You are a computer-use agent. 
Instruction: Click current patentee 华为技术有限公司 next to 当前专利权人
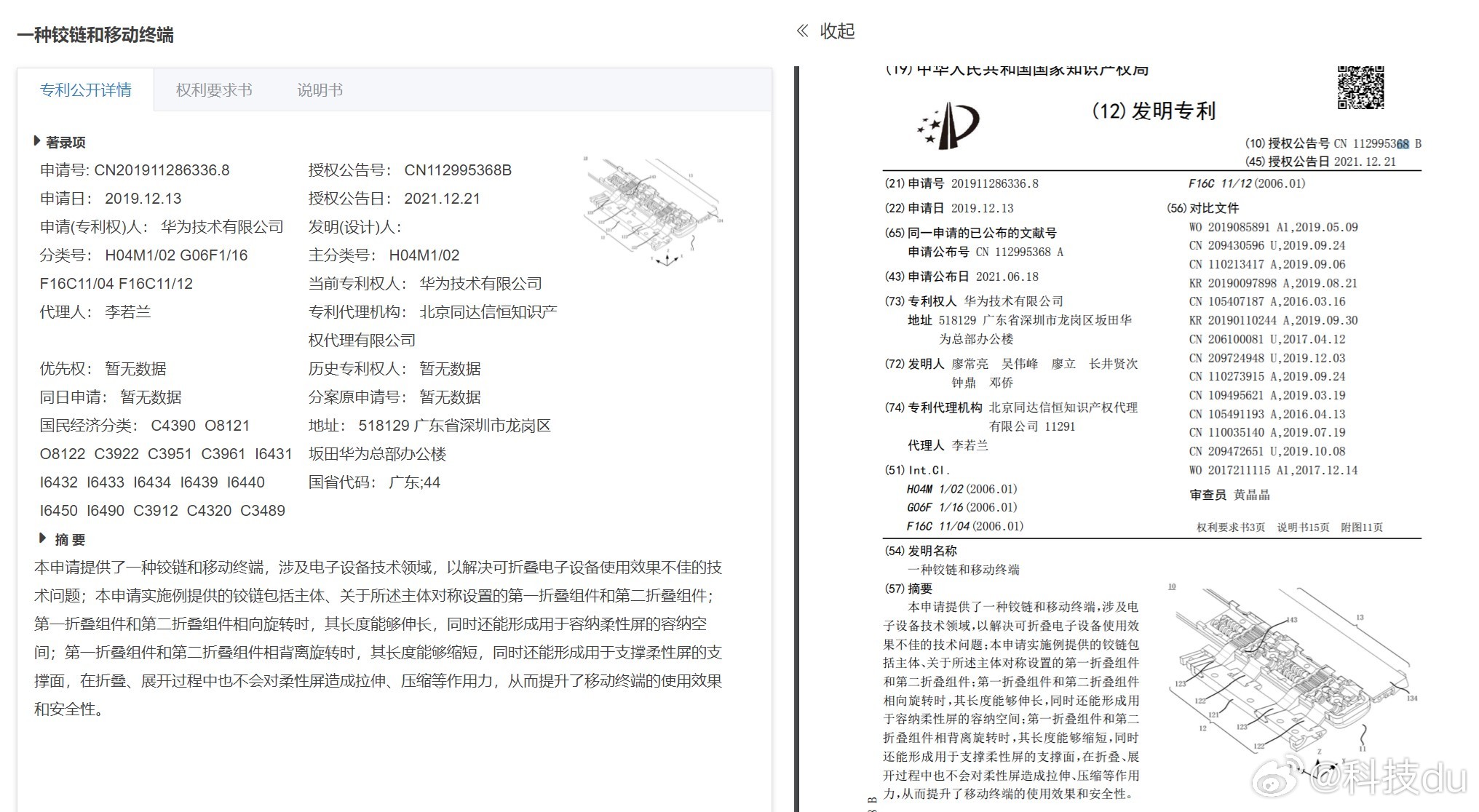[x=480, y=284]
